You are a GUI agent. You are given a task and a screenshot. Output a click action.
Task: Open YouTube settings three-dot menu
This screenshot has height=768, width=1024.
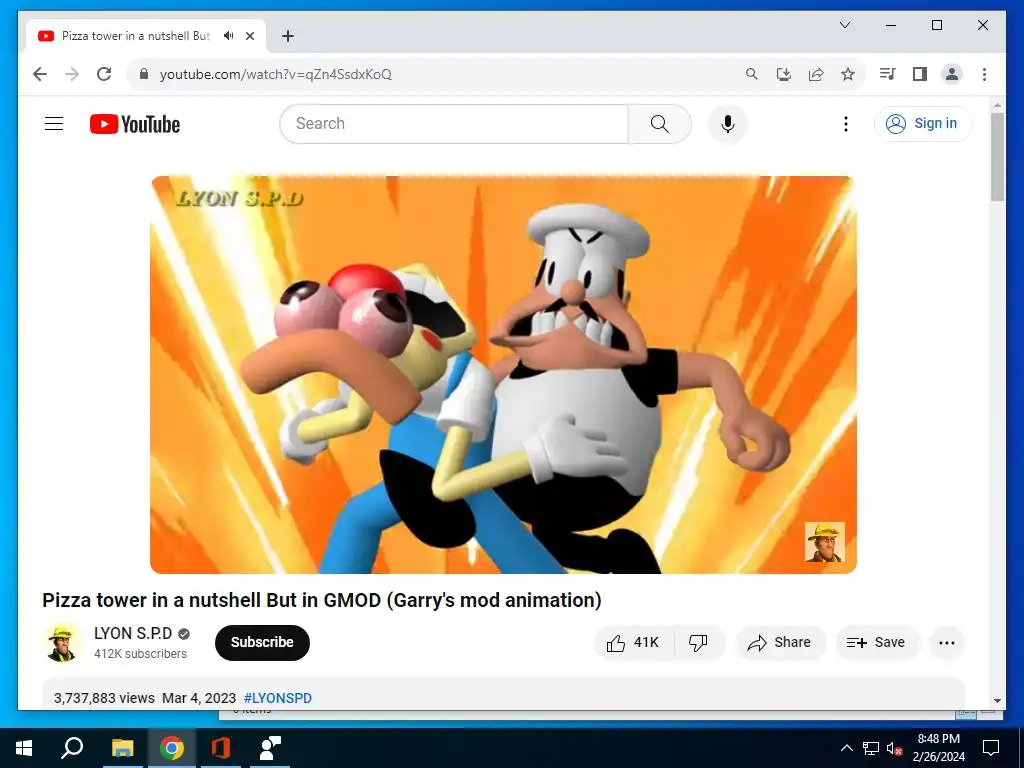846,123
